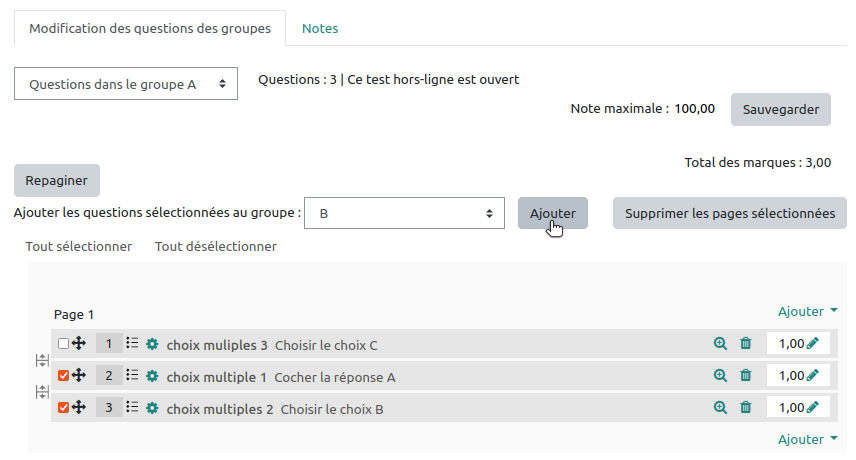856x460 pixels.
Task: Open settings gear for choix multiple 1
Action: point(152,376)
